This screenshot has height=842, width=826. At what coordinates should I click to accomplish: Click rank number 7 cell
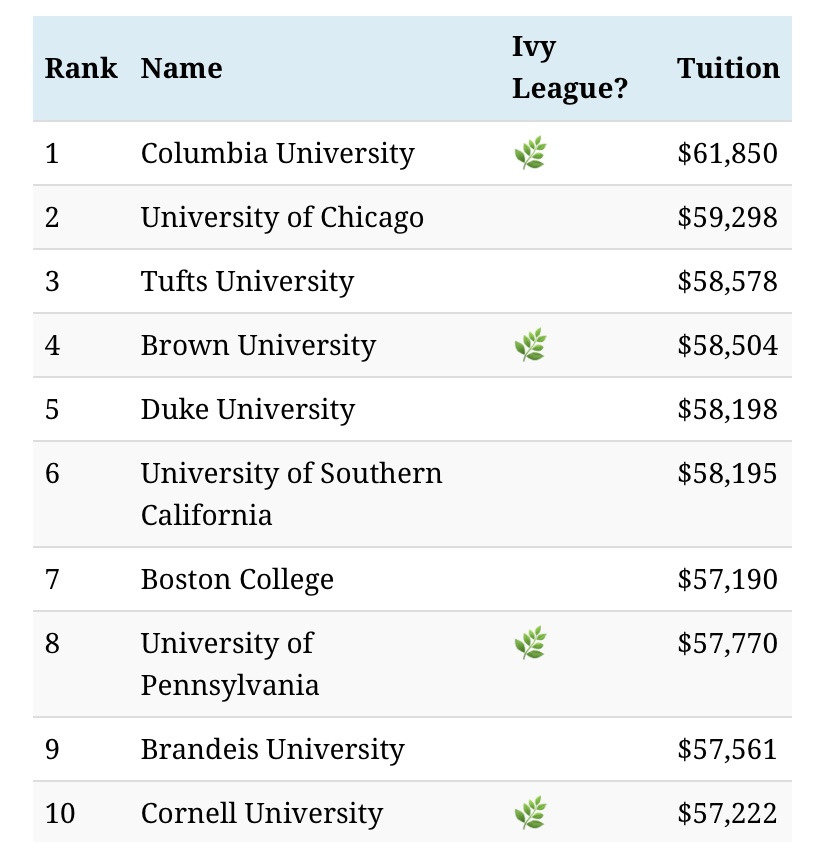click(52, 579)
